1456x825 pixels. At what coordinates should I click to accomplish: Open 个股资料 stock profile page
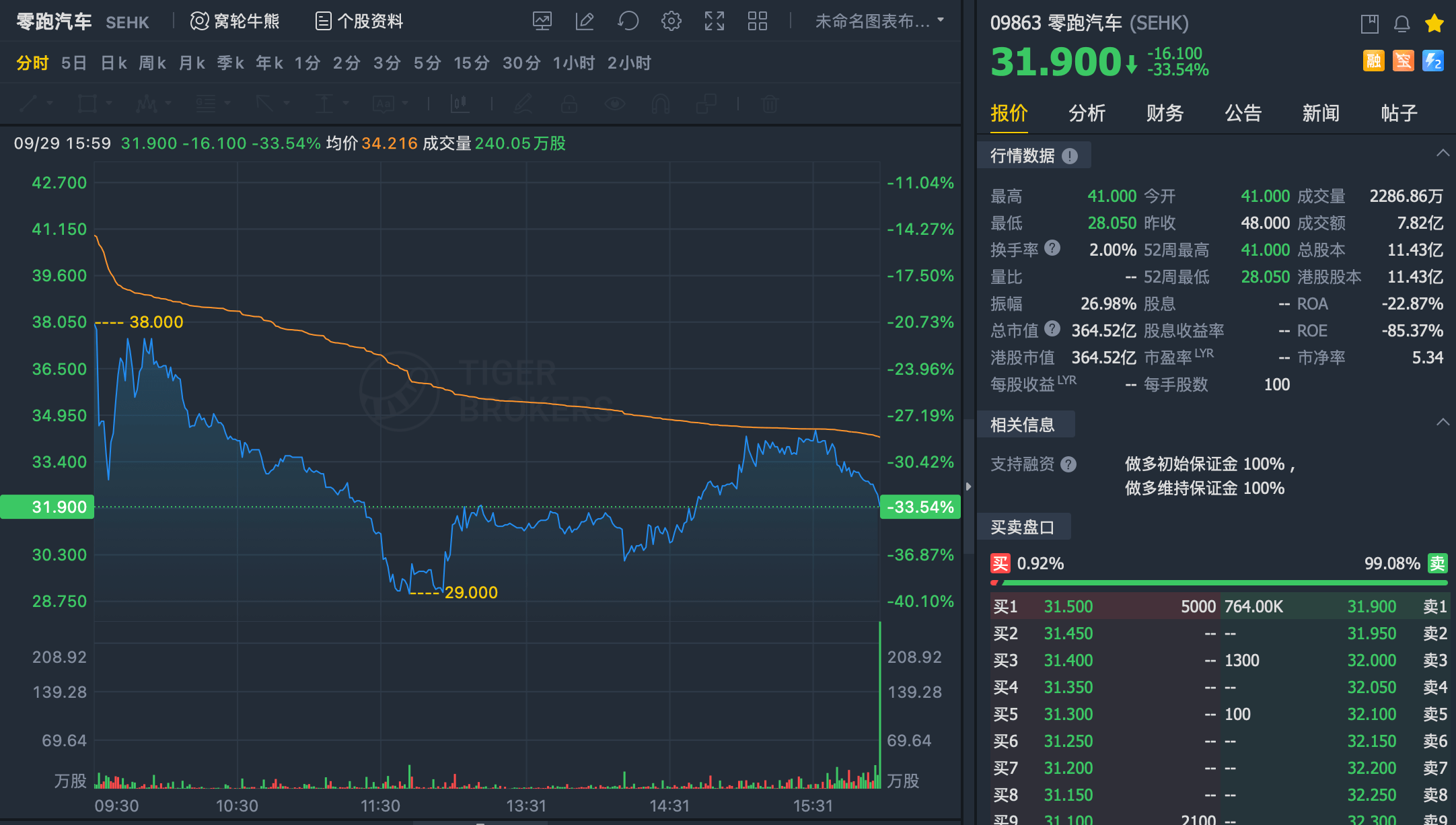359,21
